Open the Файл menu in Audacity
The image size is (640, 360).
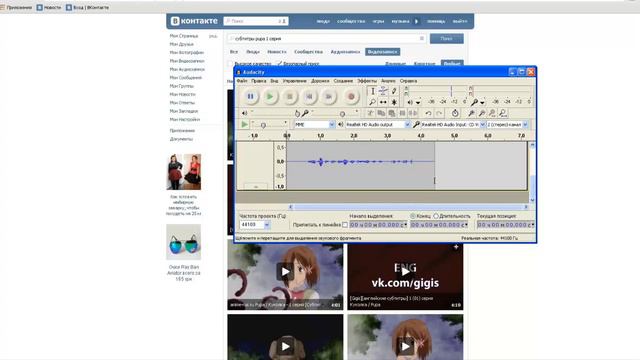[242, 81]
